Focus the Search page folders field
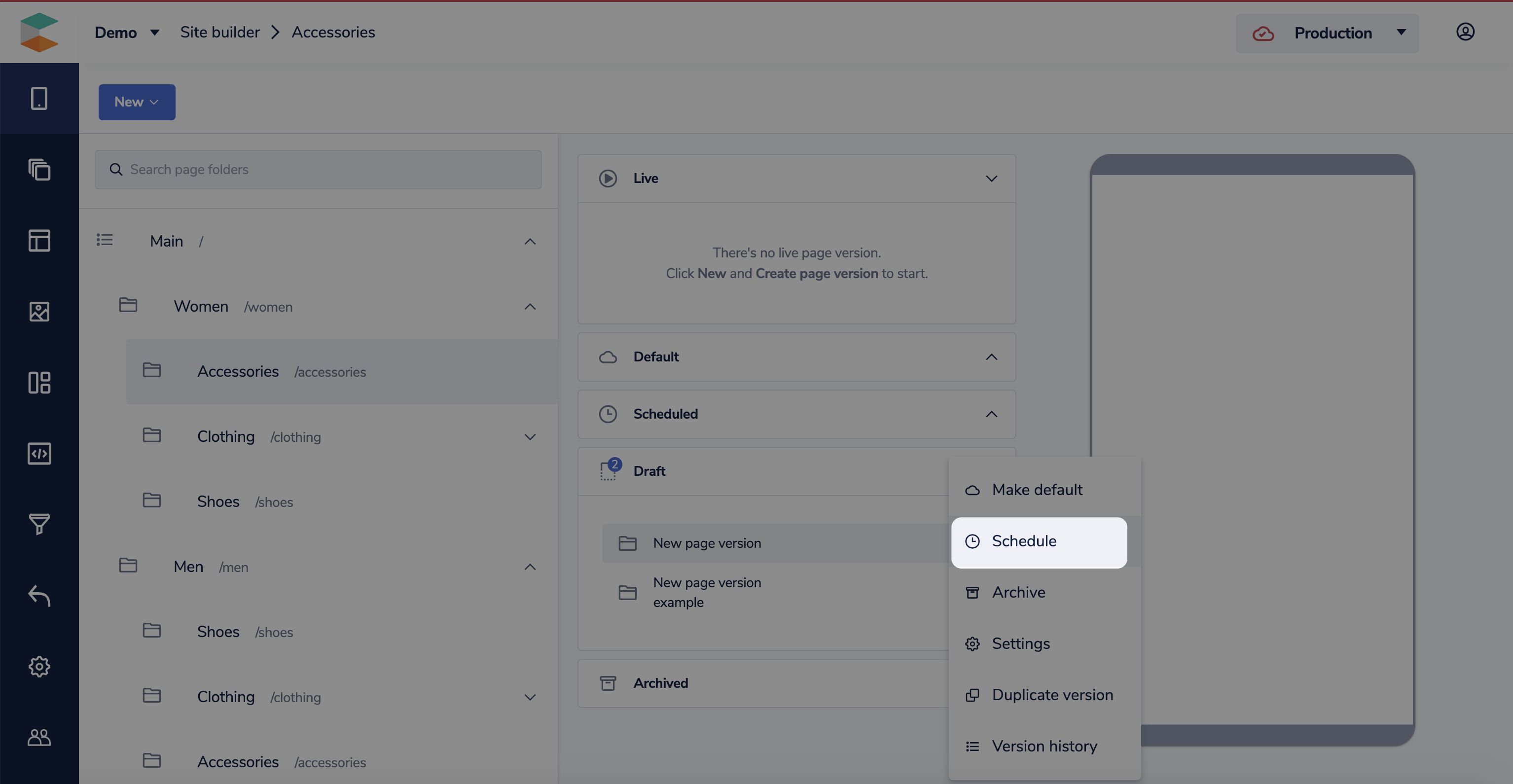 [318, 170]
